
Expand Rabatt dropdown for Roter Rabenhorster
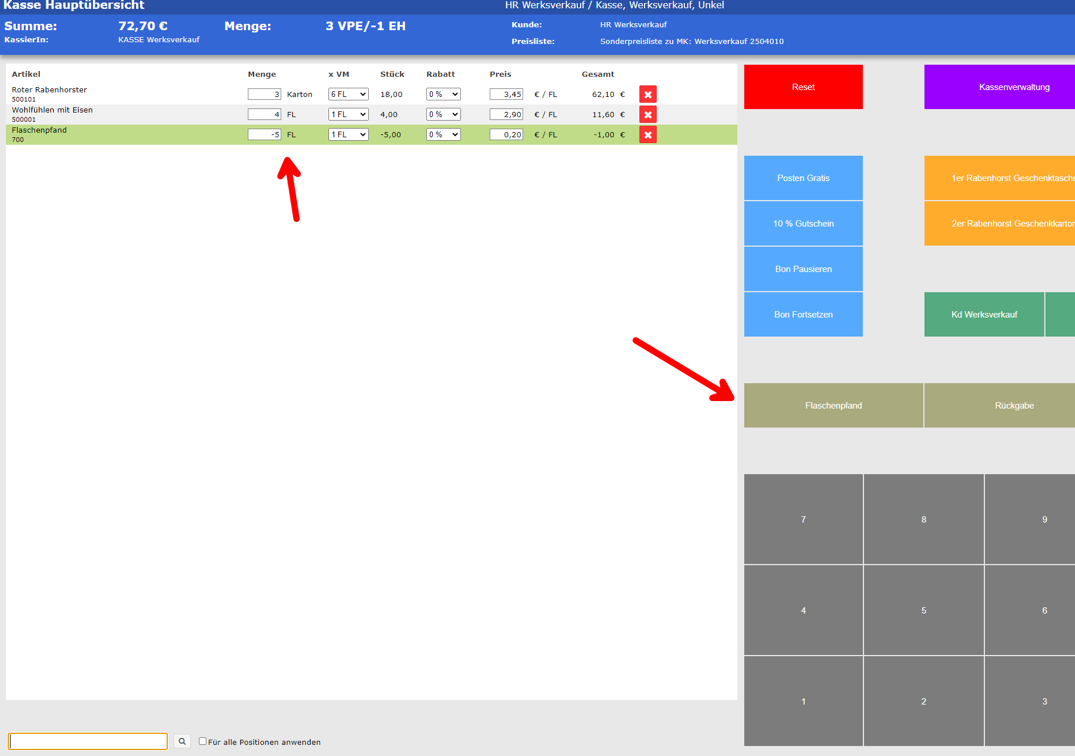pos(443,94)
